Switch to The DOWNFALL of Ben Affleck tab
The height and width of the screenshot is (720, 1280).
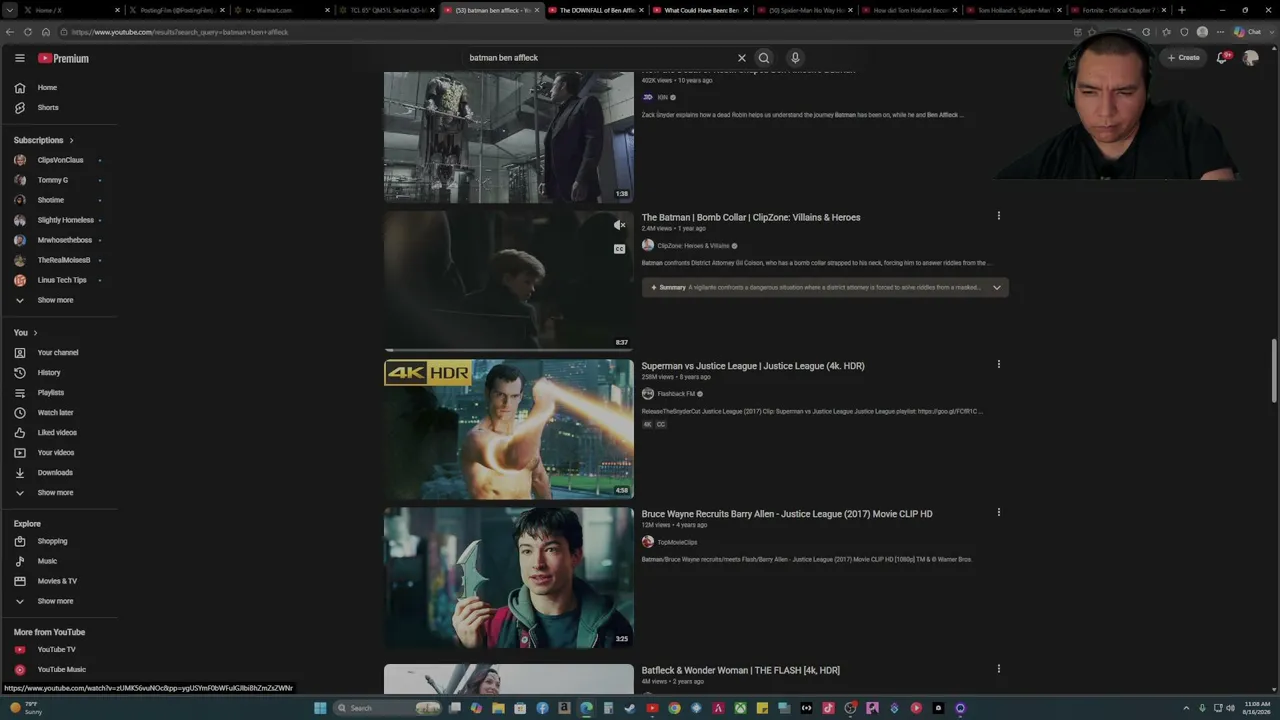click(x=596, y=10)
